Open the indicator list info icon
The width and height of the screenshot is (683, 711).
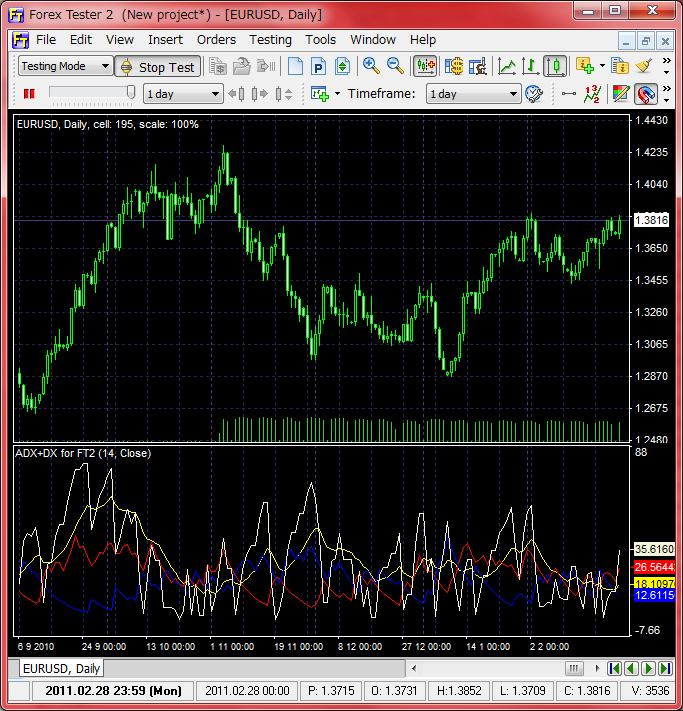(620, 66)
